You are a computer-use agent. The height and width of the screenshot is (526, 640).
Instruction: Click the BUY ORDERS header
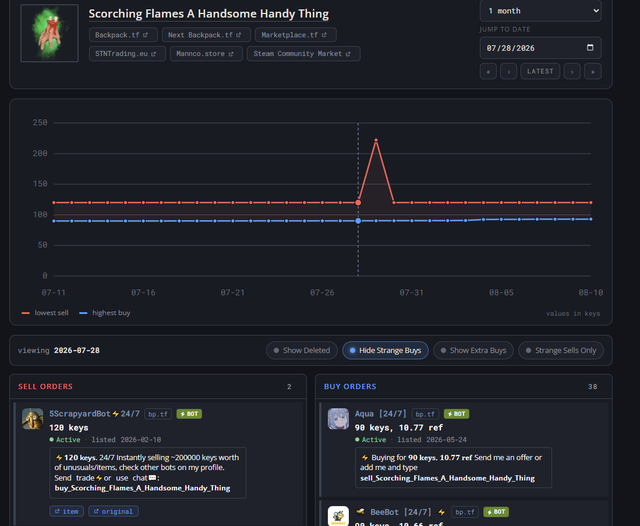(x=350, y=386)
